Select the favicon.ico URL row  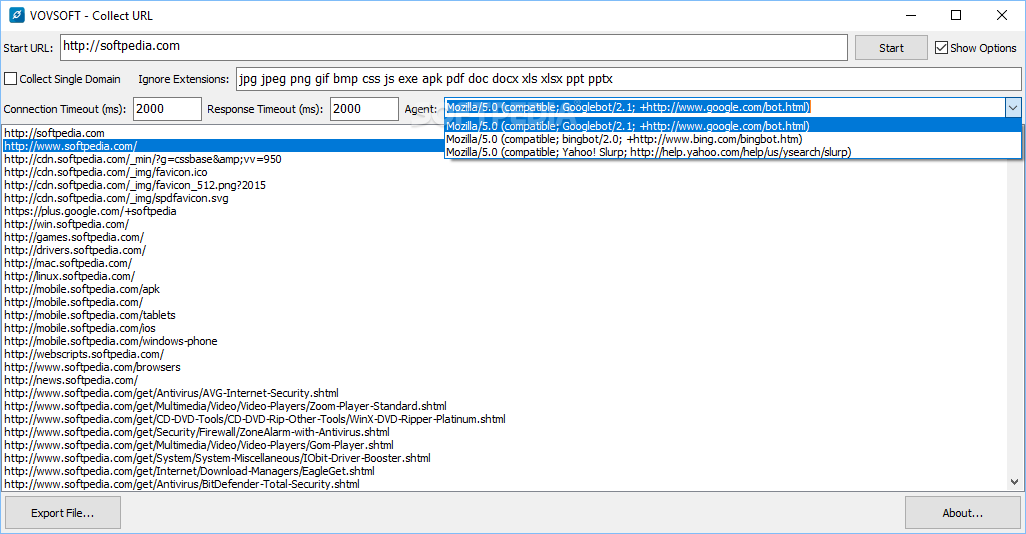[504, 172]
